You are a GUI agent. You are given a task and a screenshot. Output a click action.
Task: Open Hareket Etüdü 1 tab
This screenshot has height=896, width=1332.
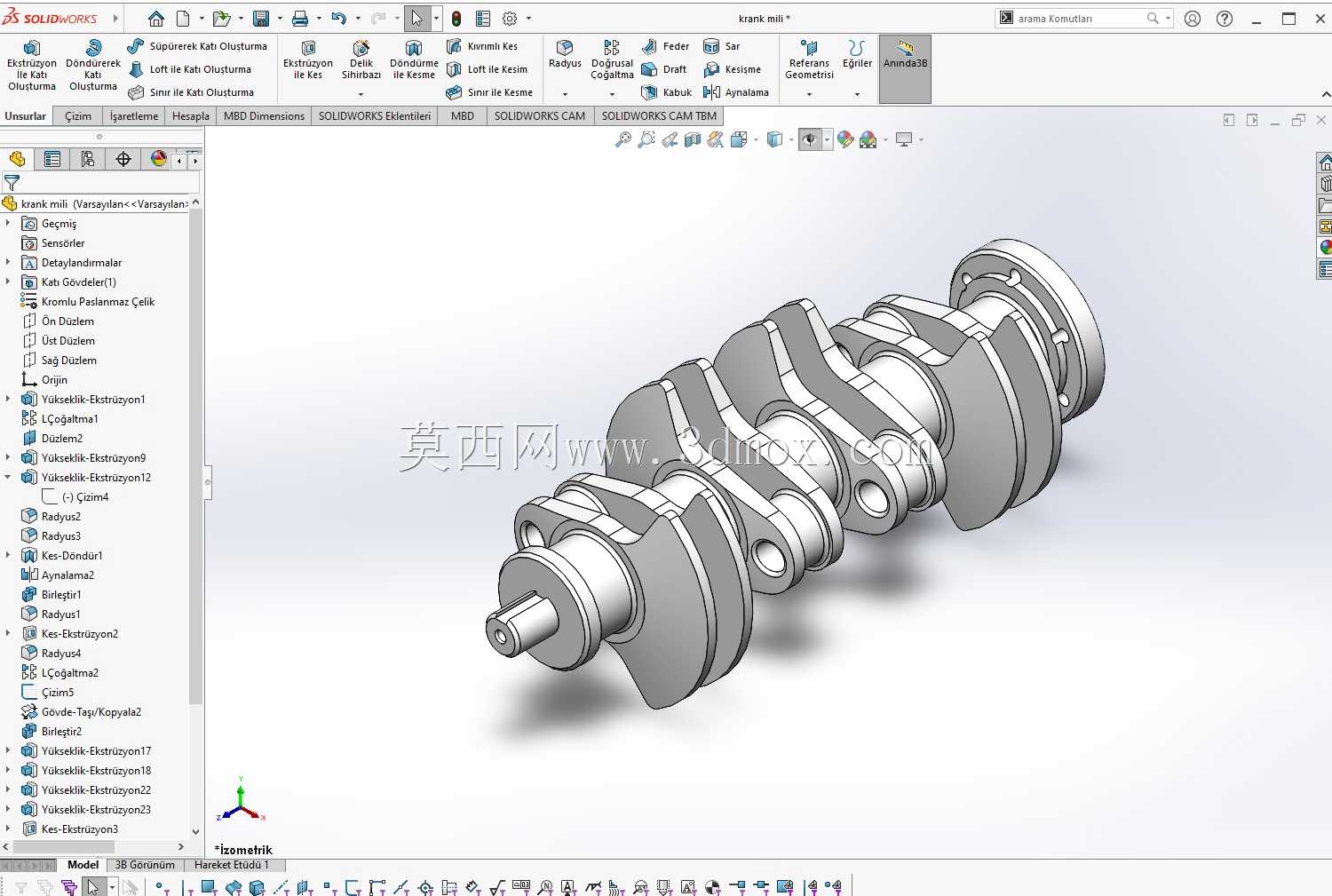[232, 865]
